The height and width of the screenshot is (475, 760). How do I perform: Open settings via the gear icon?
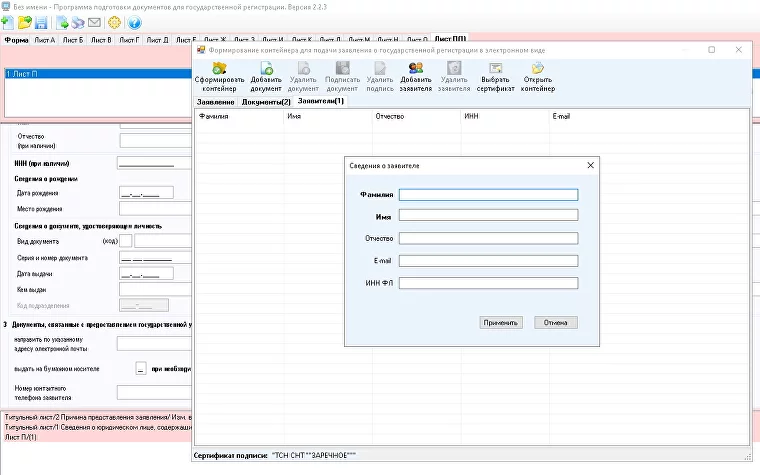click(x=114, y=22)
